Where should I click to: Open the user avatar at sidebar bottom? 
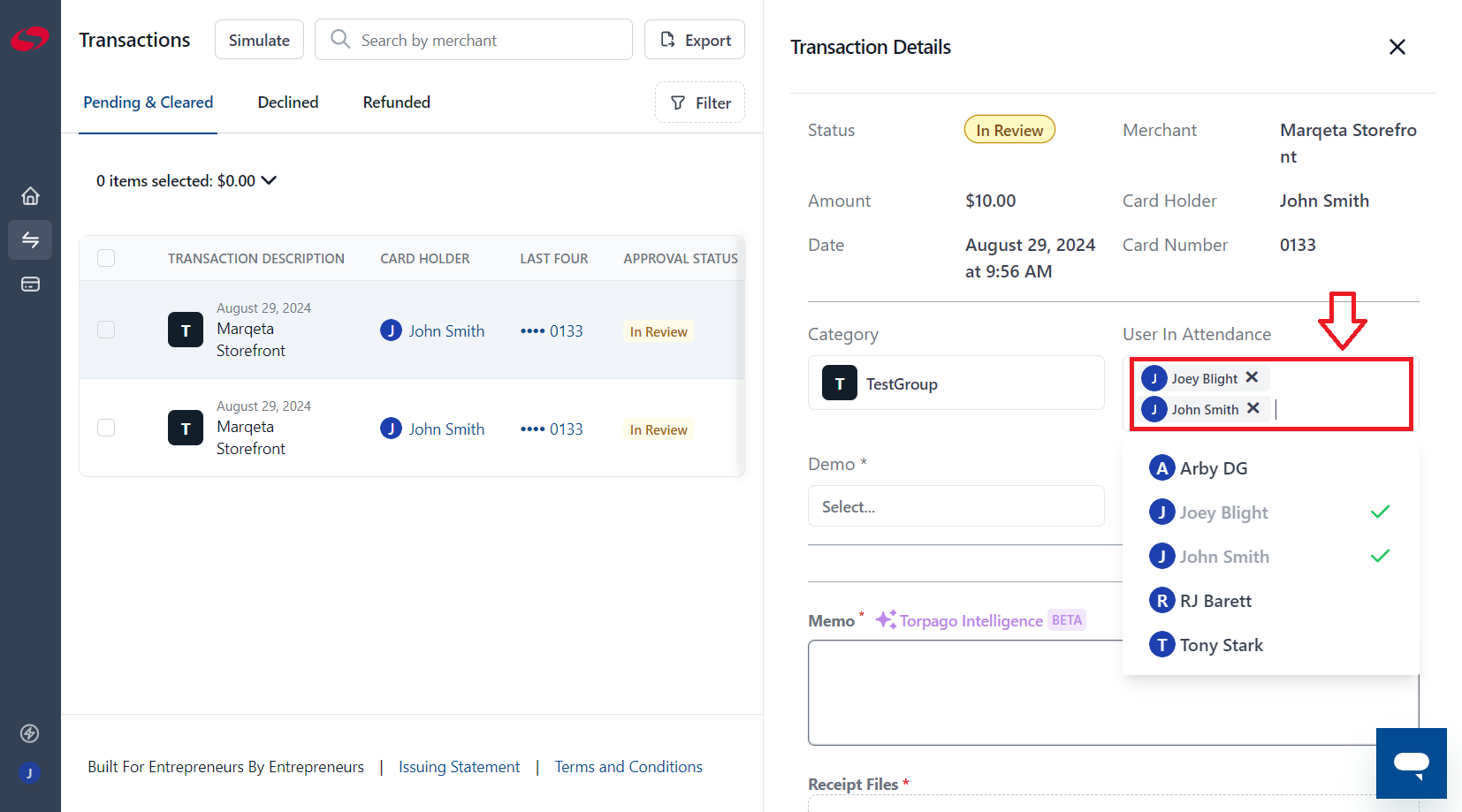[x=29, y=773]
